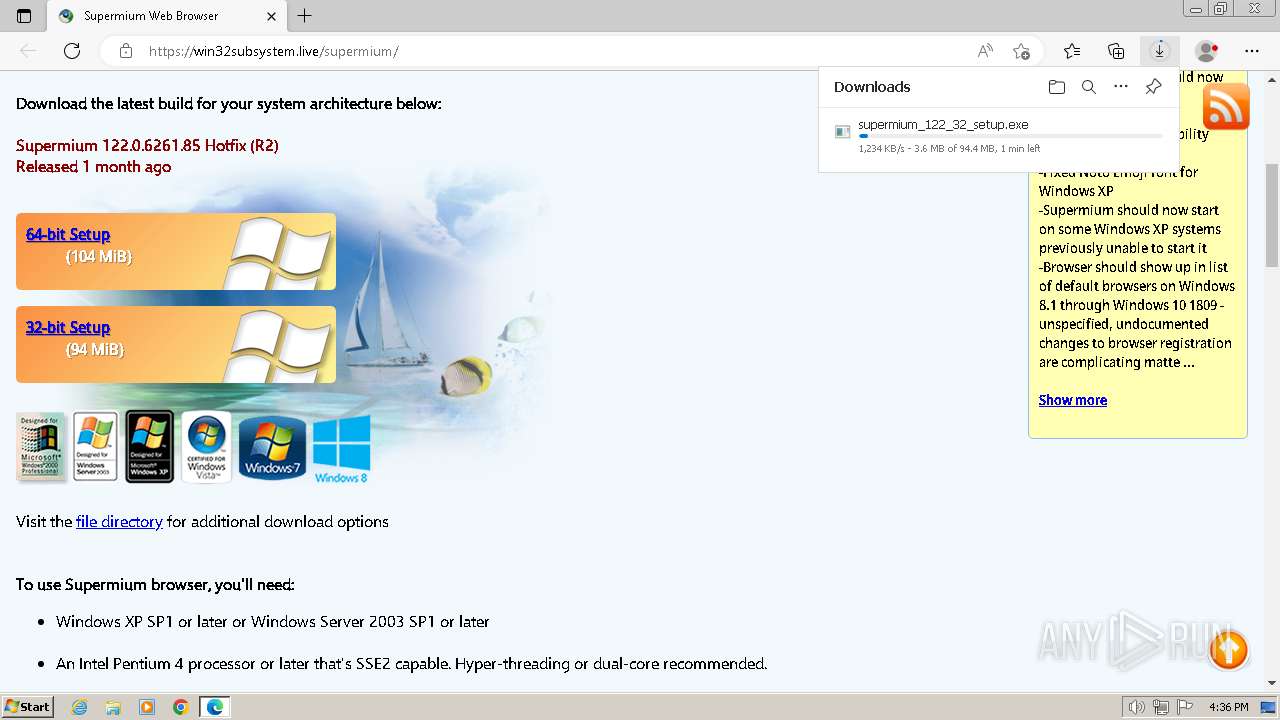This screenshot has width=1280, height=720.
Task: View site information via the lock icon
Action: click(126, 51)
